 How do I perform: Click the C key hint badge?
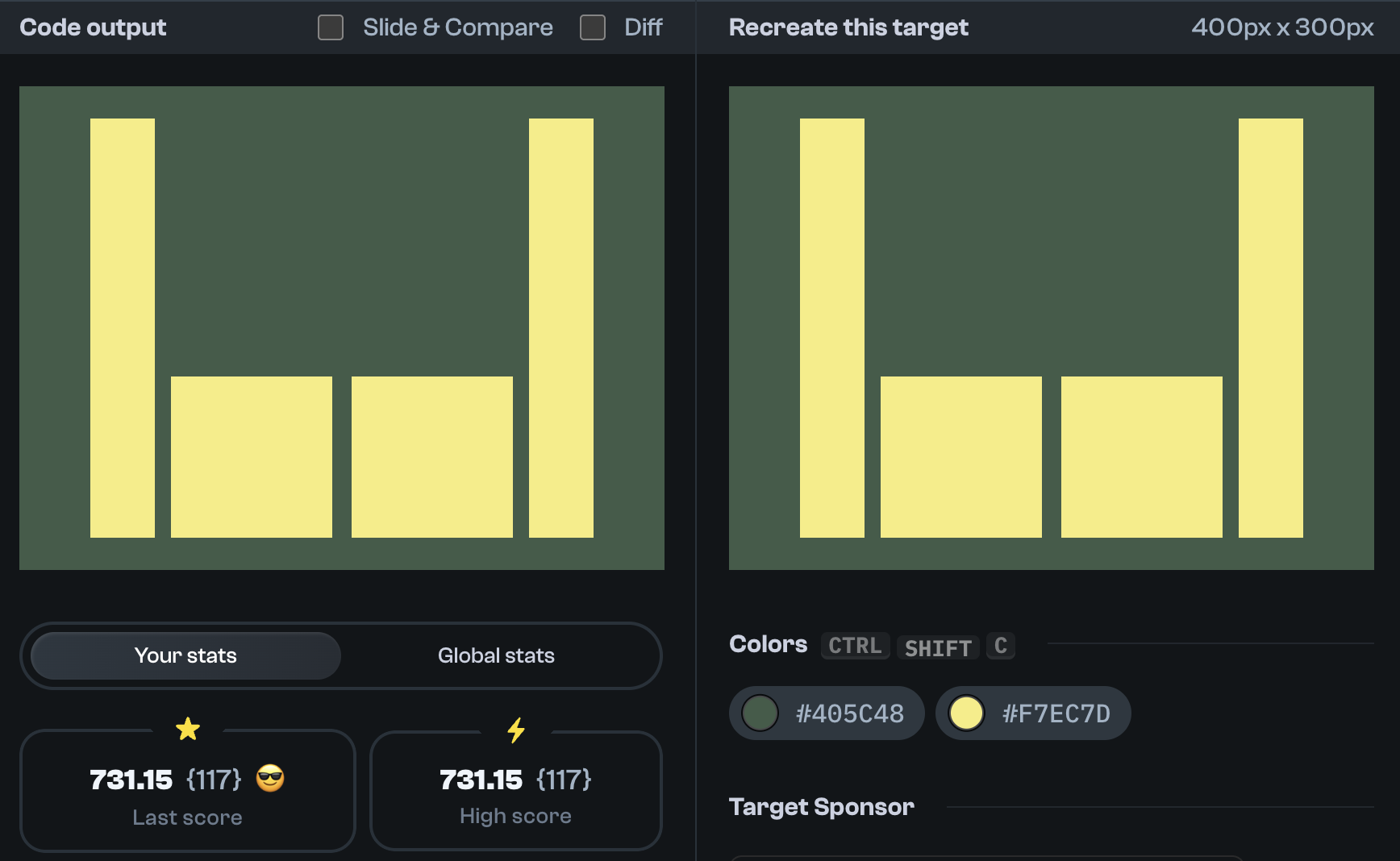pos(1001,646)
